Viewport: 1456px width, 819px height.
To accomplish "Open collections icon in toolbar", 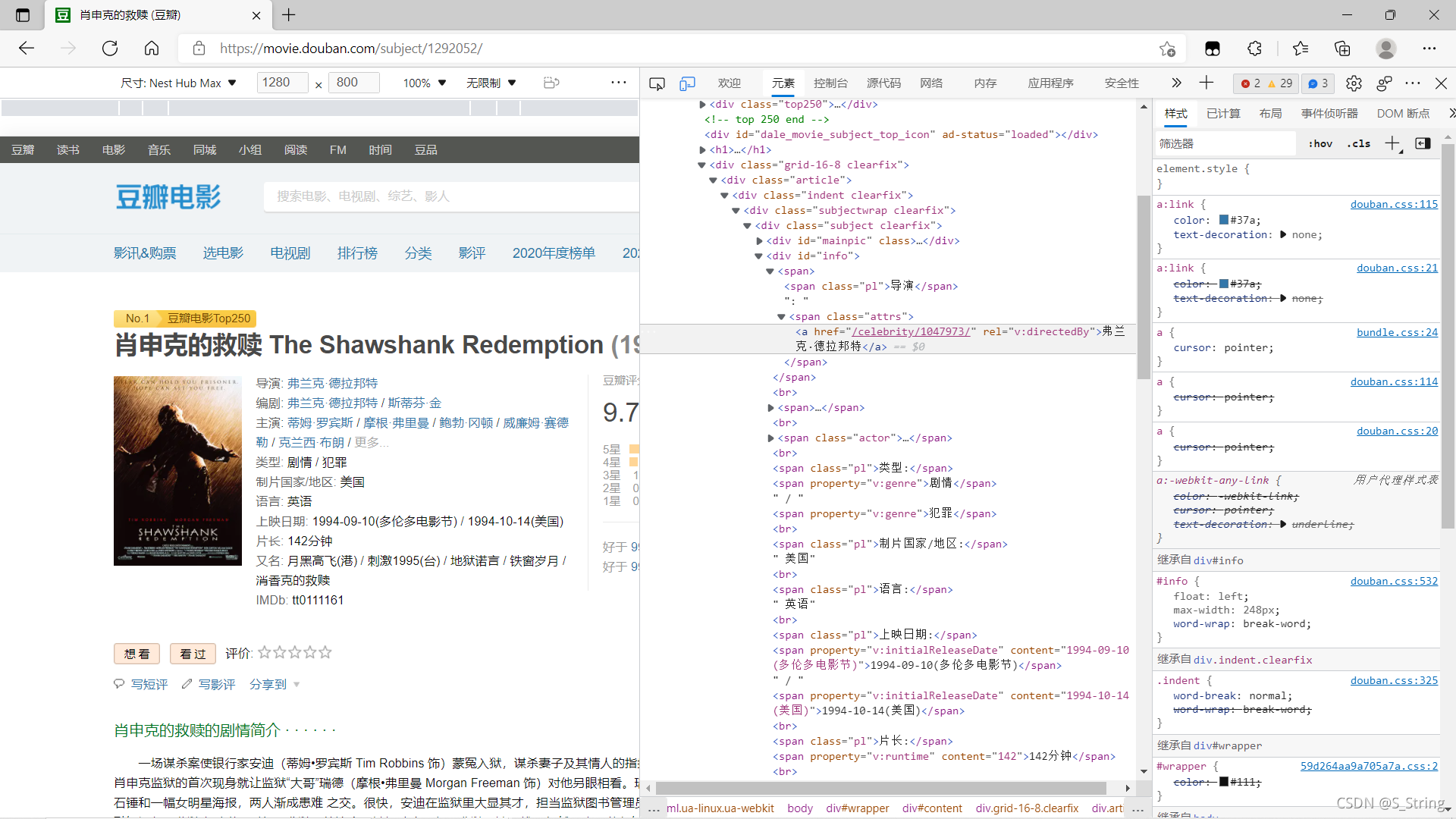I will point(1342,49).
